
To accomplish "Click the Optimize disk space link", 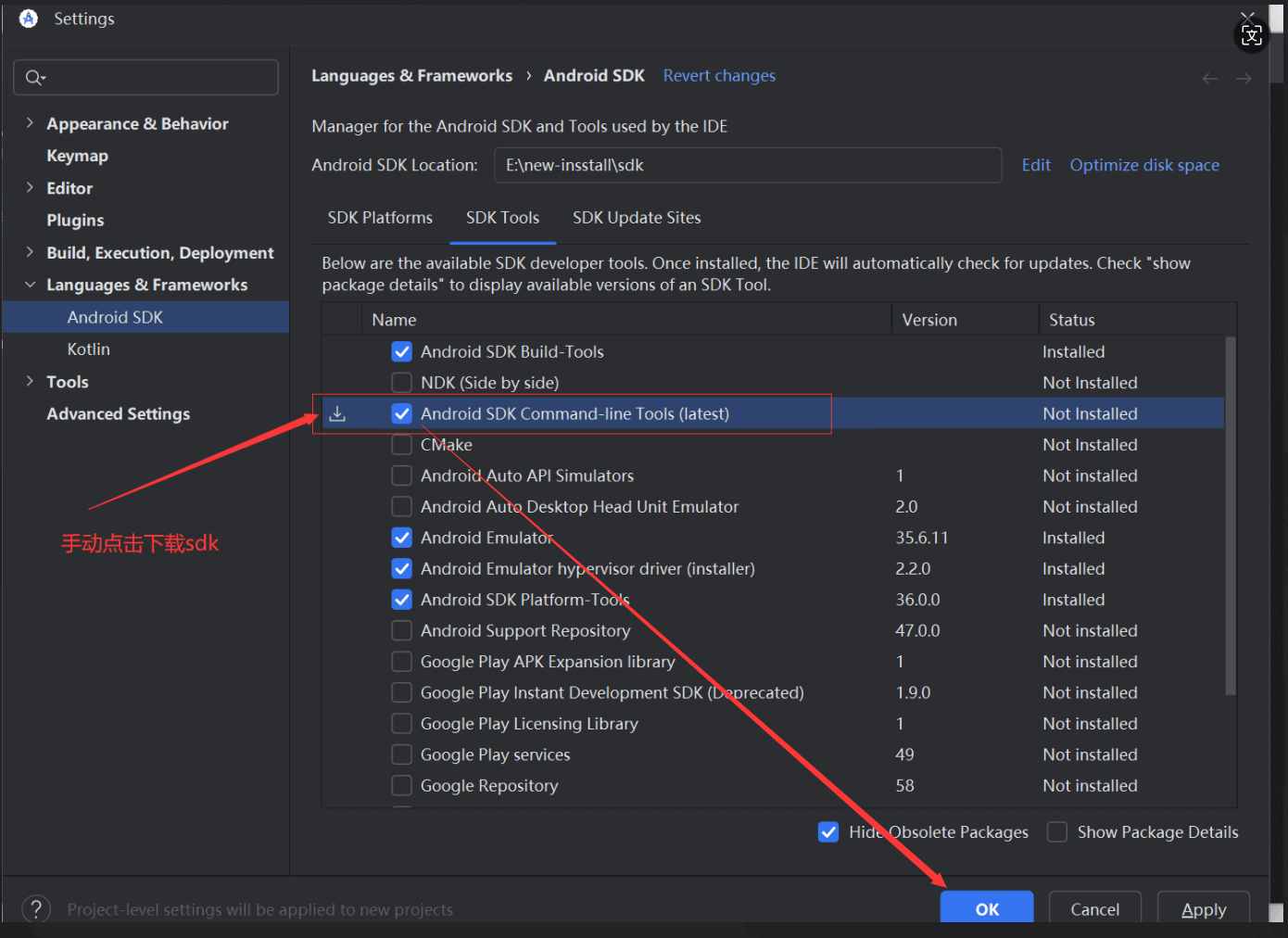I will 1144,165.
